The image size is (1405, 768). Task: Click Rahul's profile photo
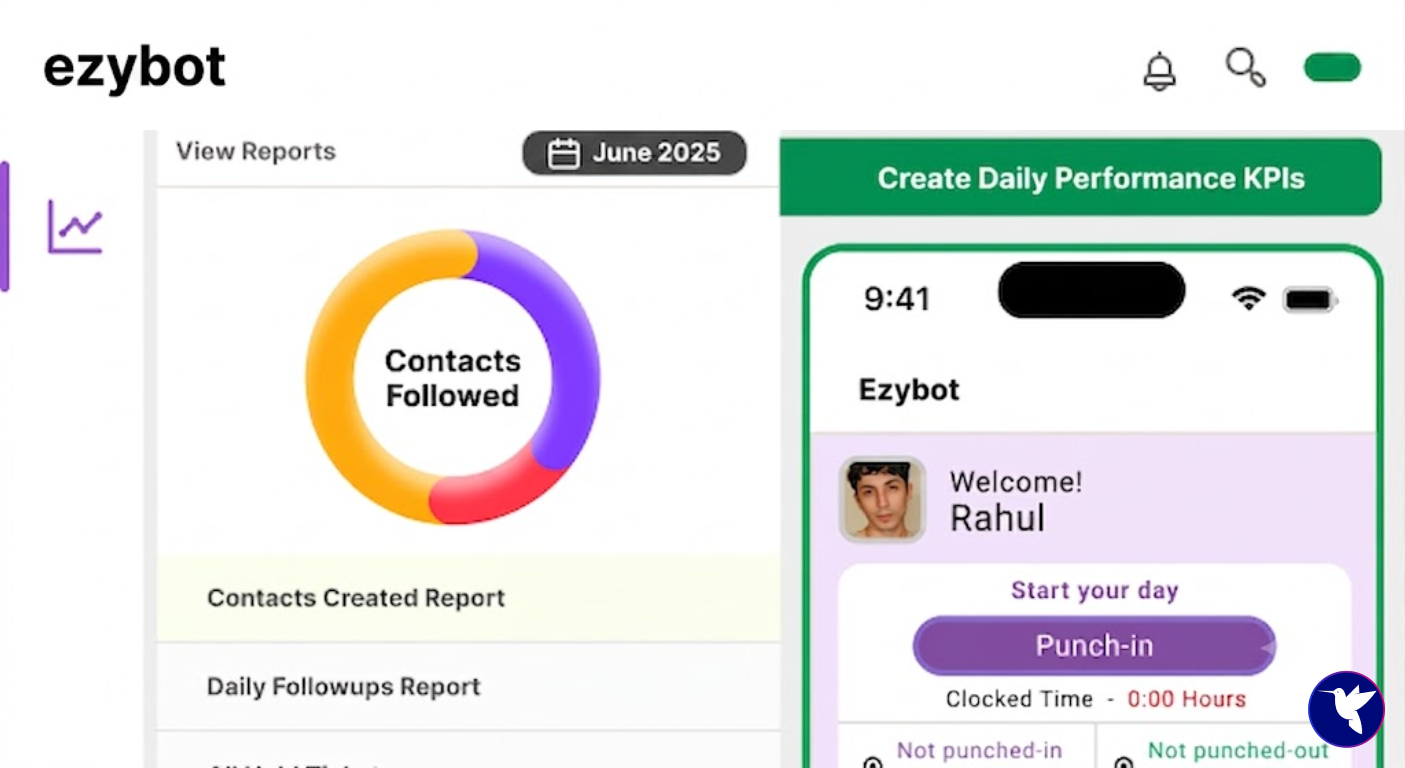[x=882, y=500]
